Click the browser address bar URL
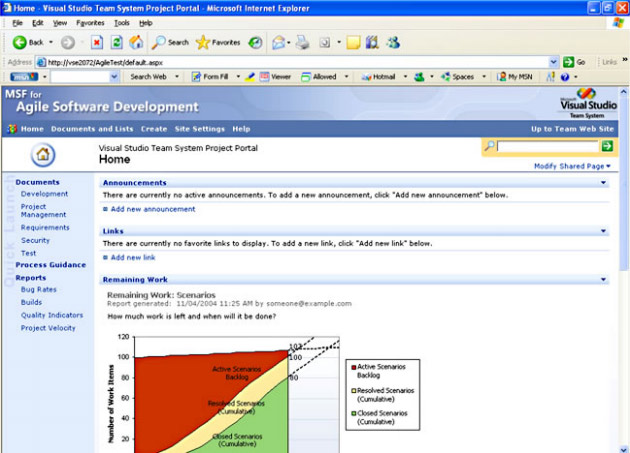 pyautogui.click(x=105, y=62)
